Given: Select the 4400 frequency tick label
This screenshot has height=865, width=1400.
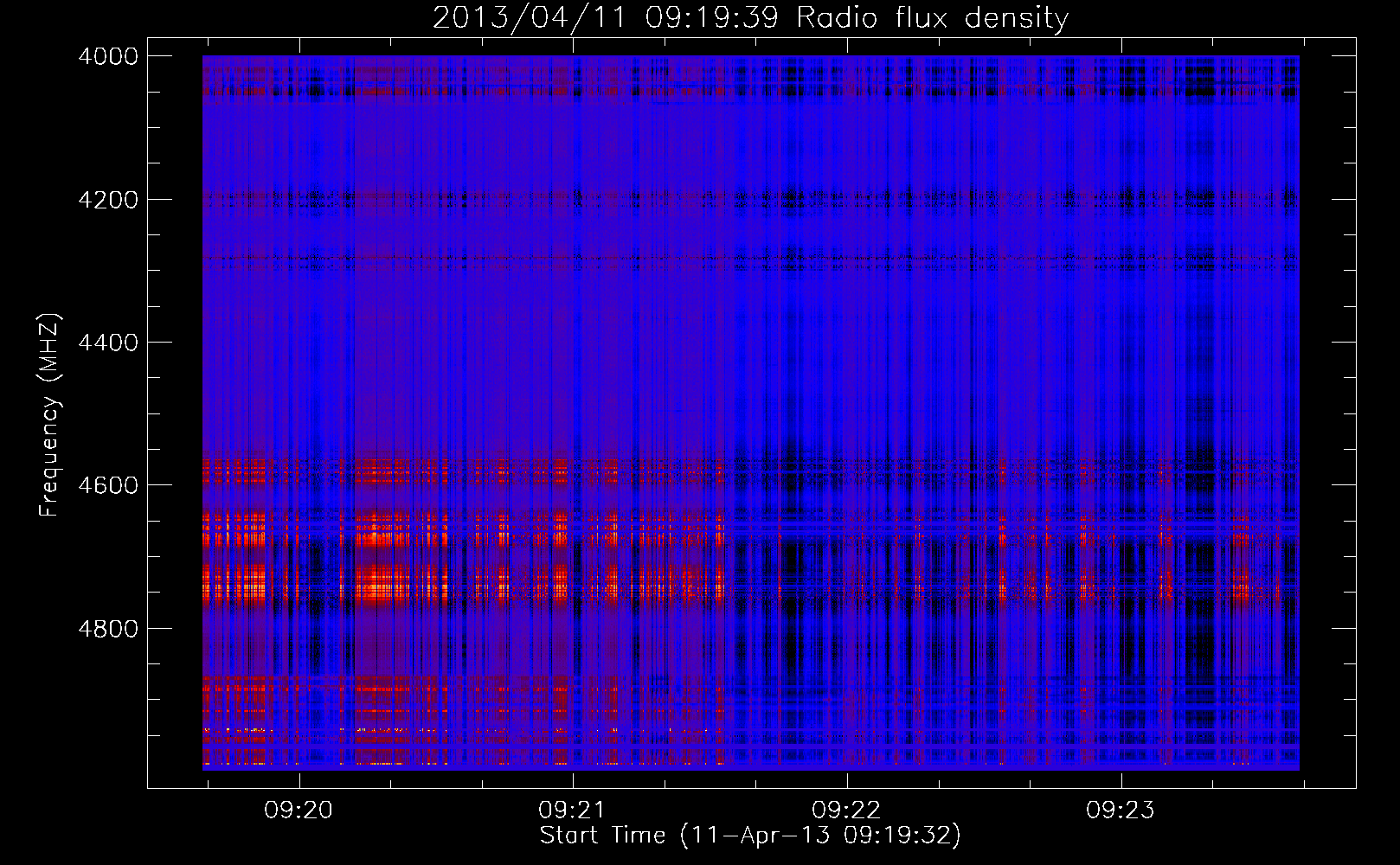Looking at the screenshot, I should pos(108,343).
